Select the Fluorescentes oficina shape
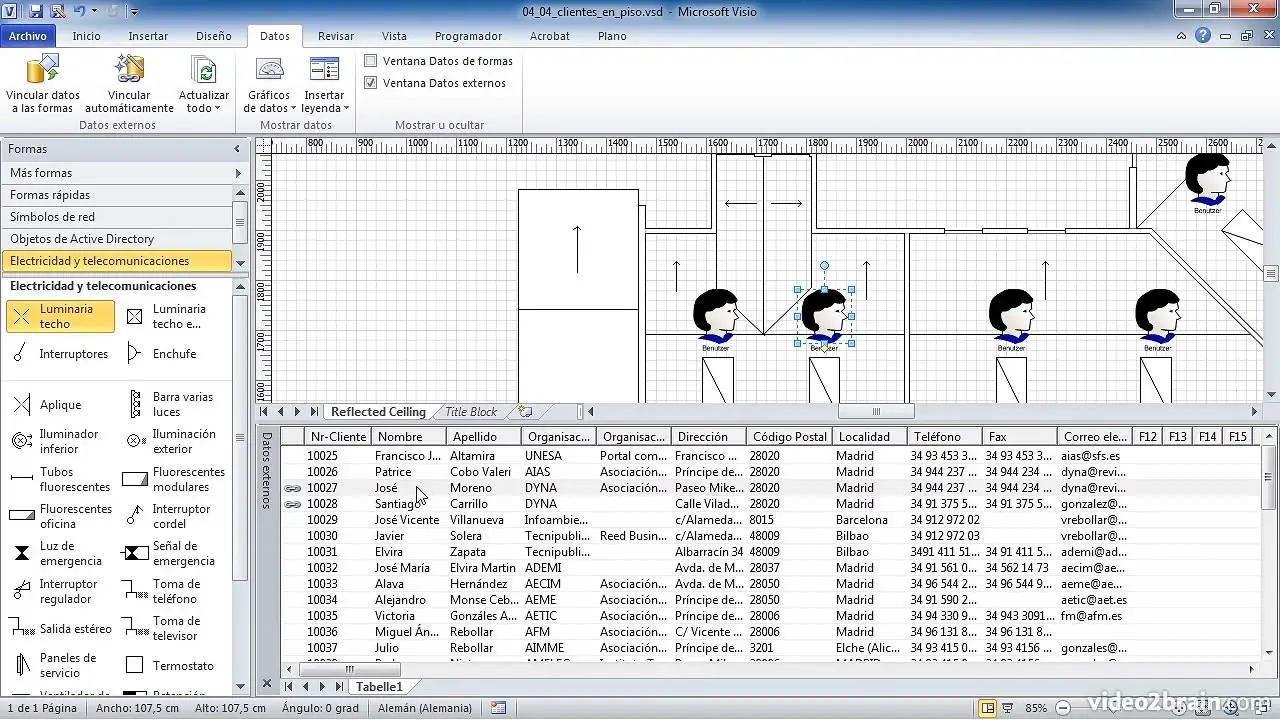The height and width of the screenshot is (720, 1280). 60,516
